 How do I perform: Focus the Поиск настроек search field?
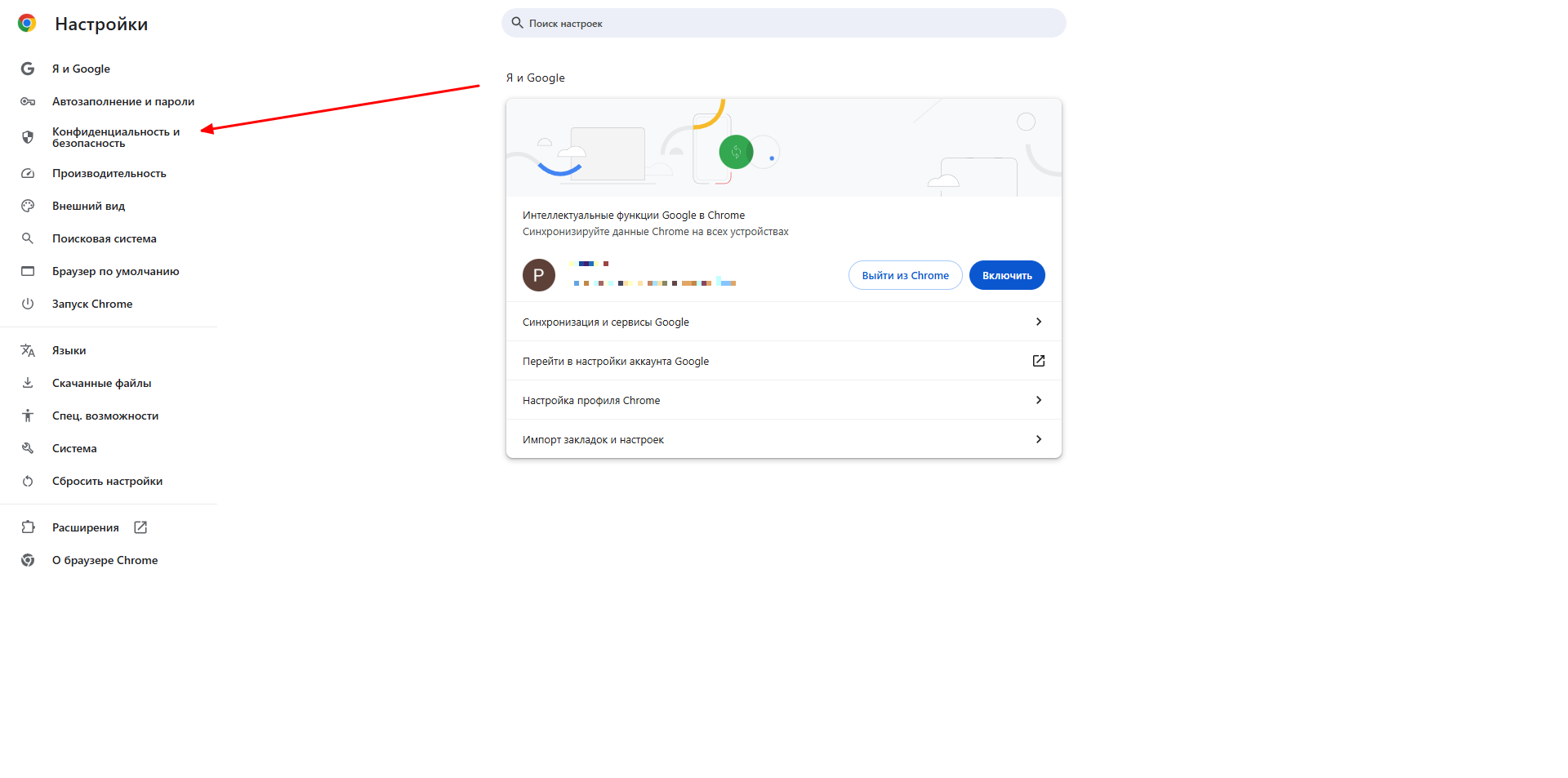pos(784,23)
